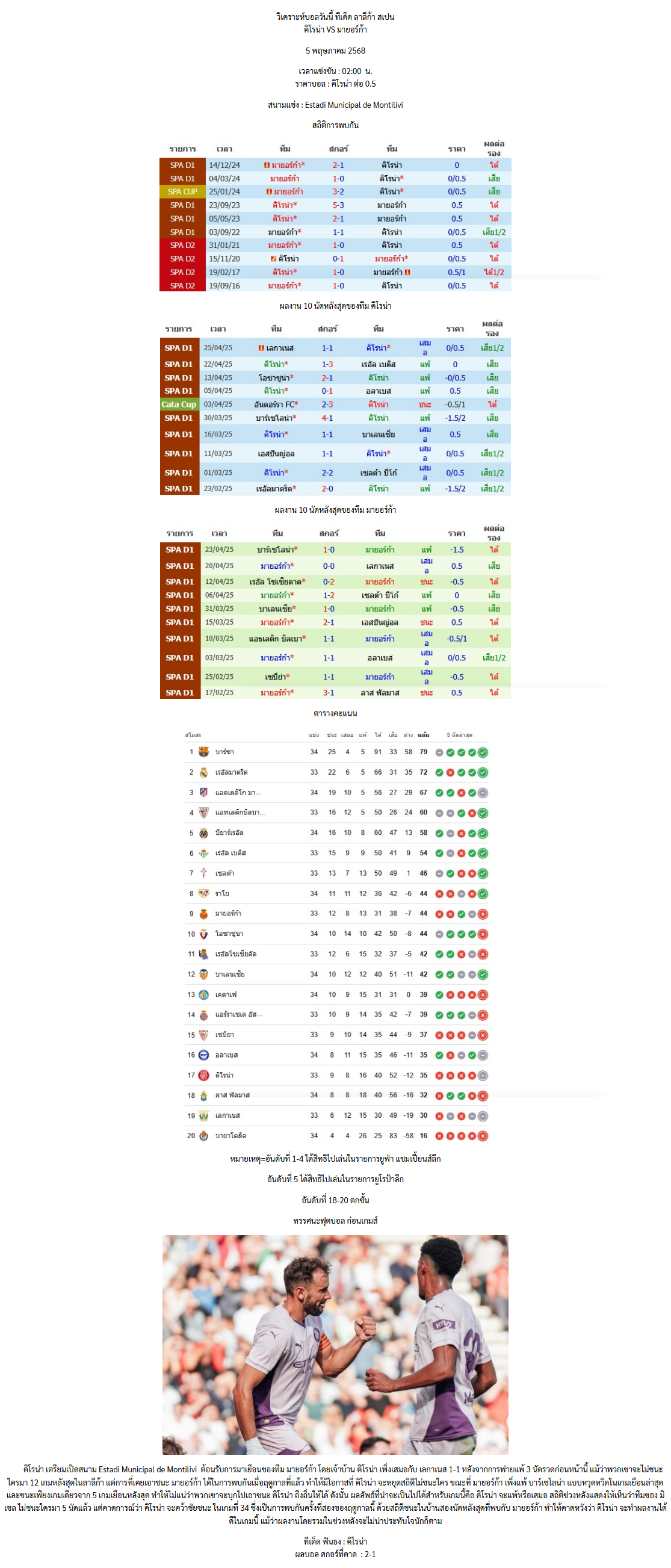
Task: Click the แข่ง column header in standings
Action: tap(314, 735)
